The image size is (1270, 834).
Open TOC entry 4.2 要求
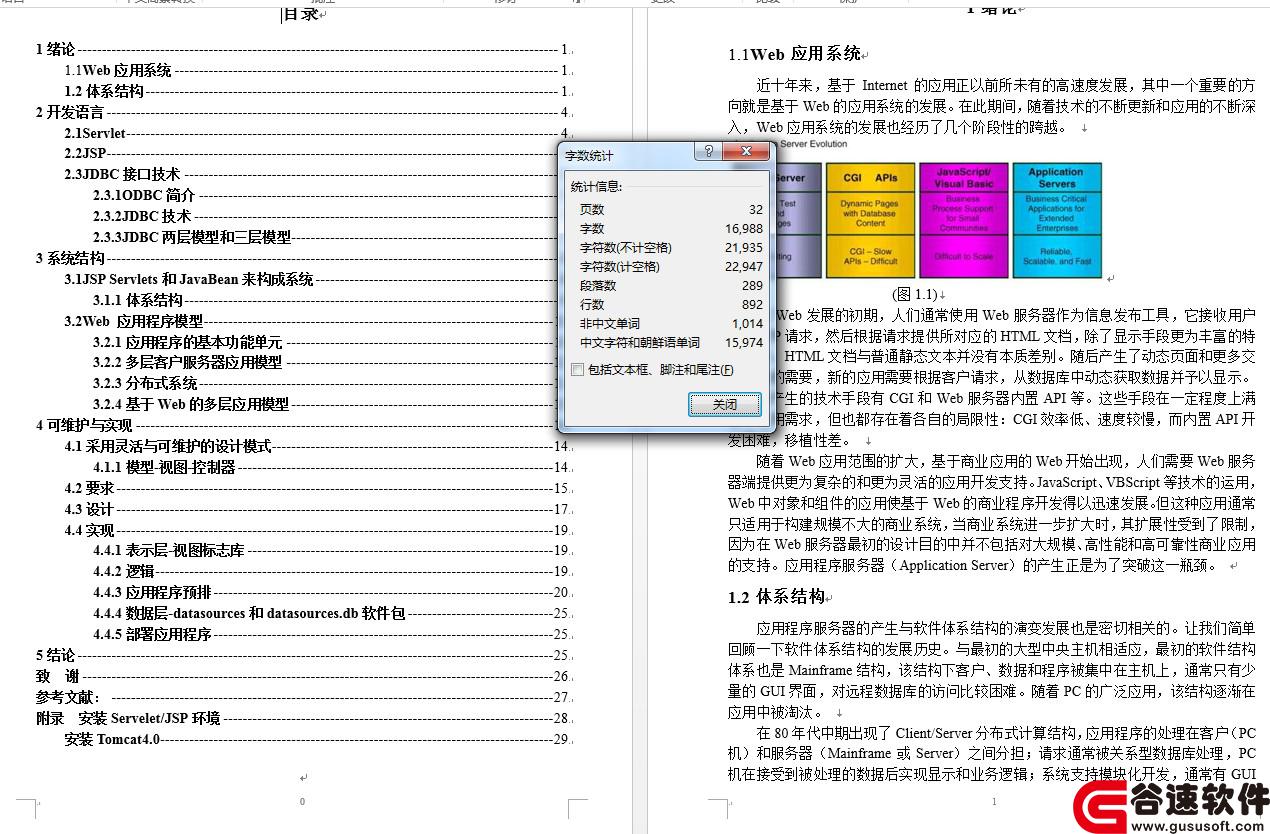pyautogui.click(x=317, y=488)
